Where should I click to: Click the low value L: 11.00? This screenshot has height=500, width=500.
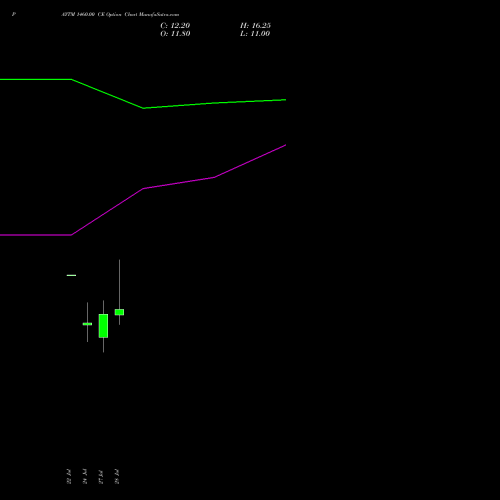255,34
